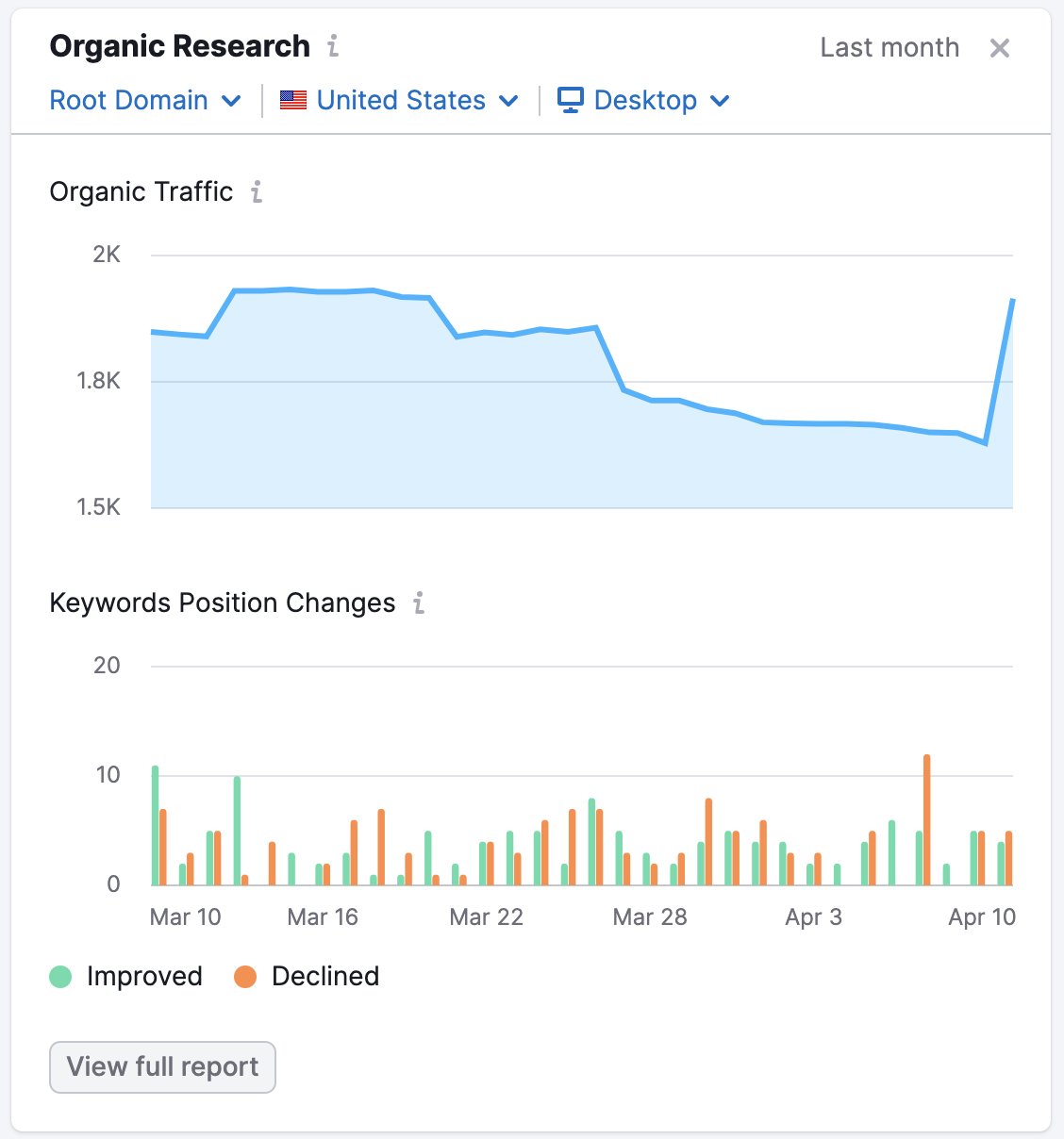
Task: Click the United States flag icon
Action: [x=292, y=99]
